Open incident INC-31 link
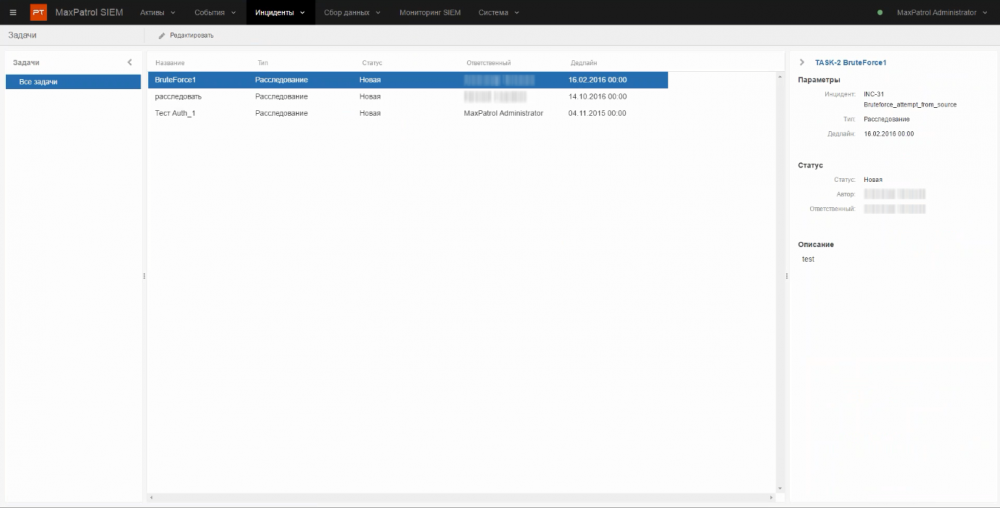The image size is (1000, 508). 874,94
